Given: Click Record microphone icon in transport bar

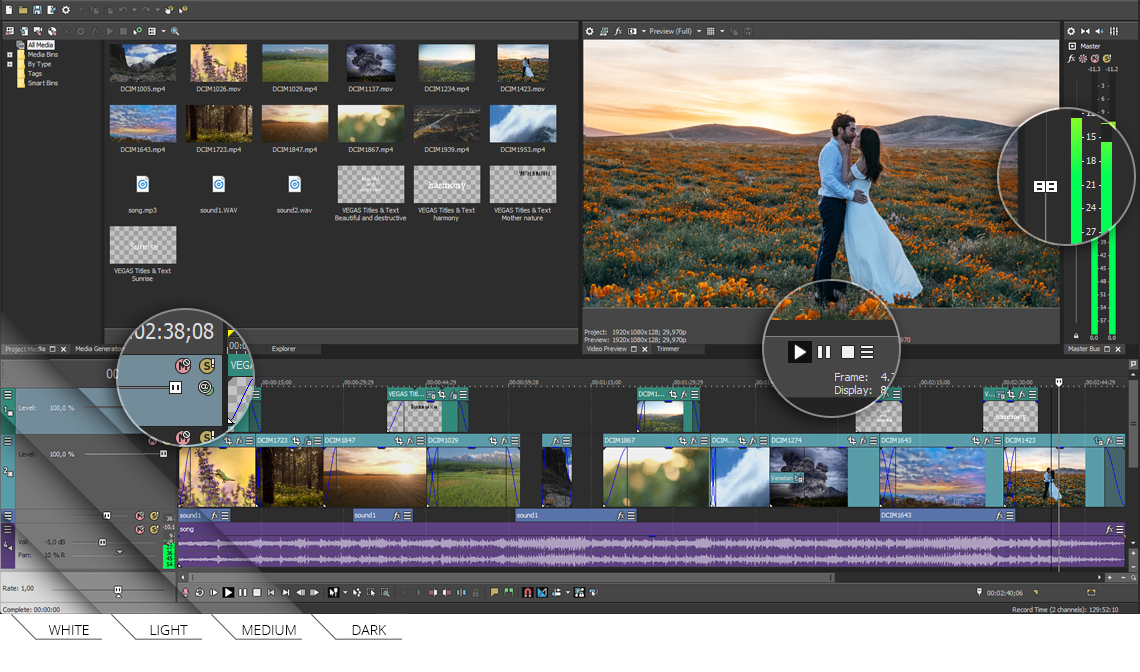Looking at the screenshot, I should click(x=185, y=593).
